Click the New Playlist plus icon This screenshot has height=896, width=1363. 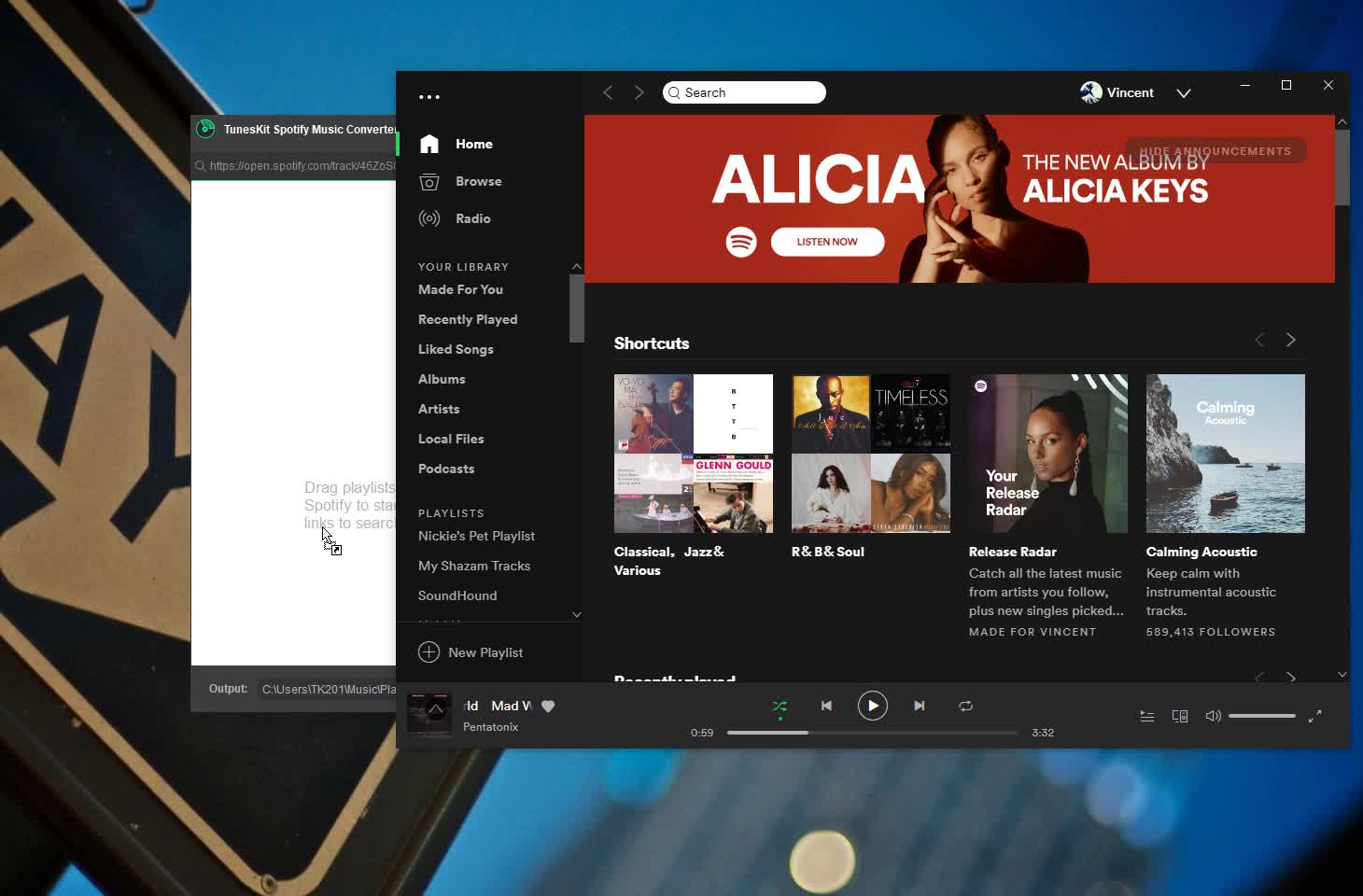[x=429, y=652]
